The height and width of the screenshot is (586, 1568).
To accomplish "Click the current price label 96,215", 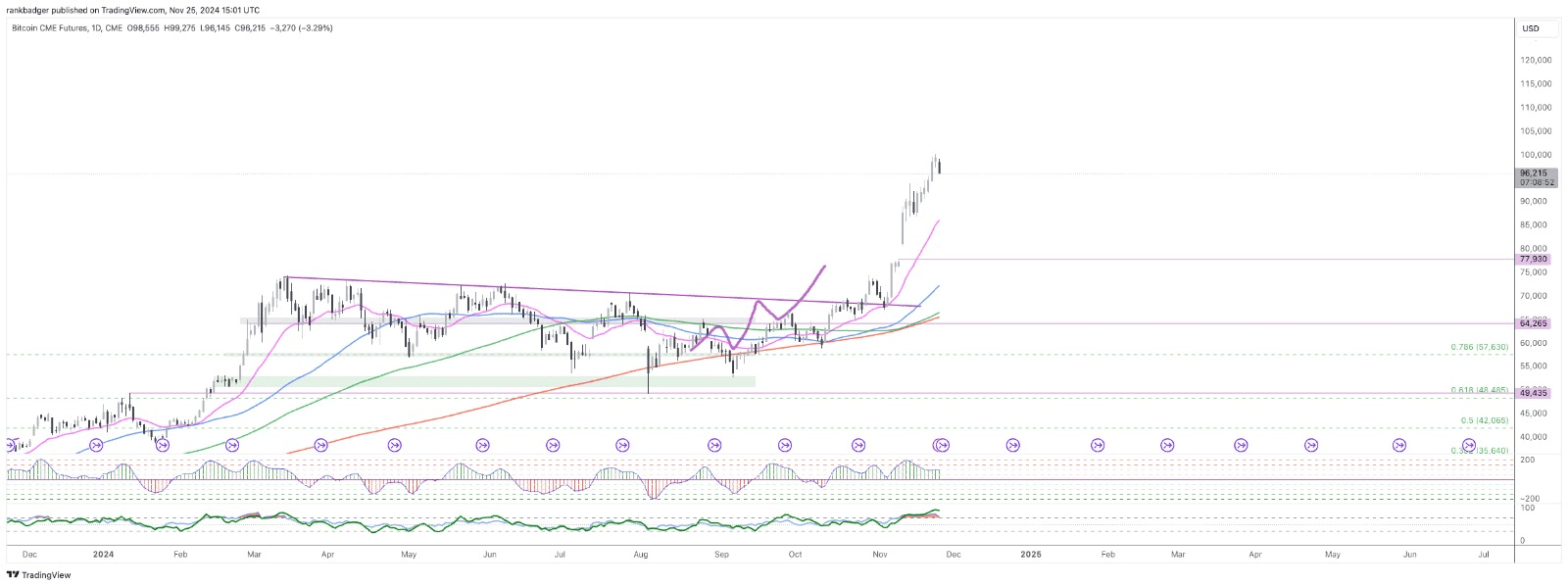I will click(1537, 172).
